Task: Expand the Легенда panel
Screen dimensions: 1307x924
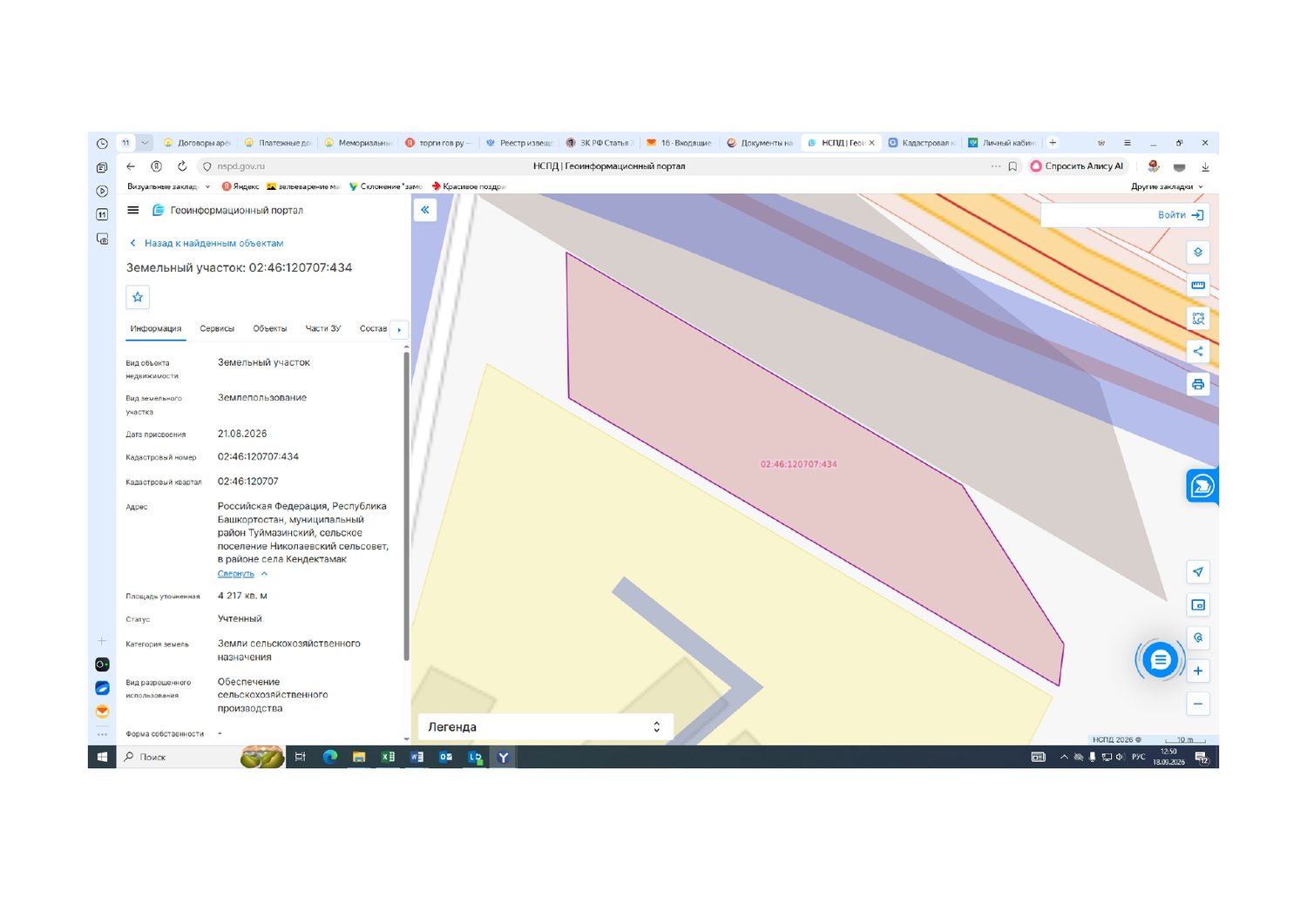Action: 545,727
